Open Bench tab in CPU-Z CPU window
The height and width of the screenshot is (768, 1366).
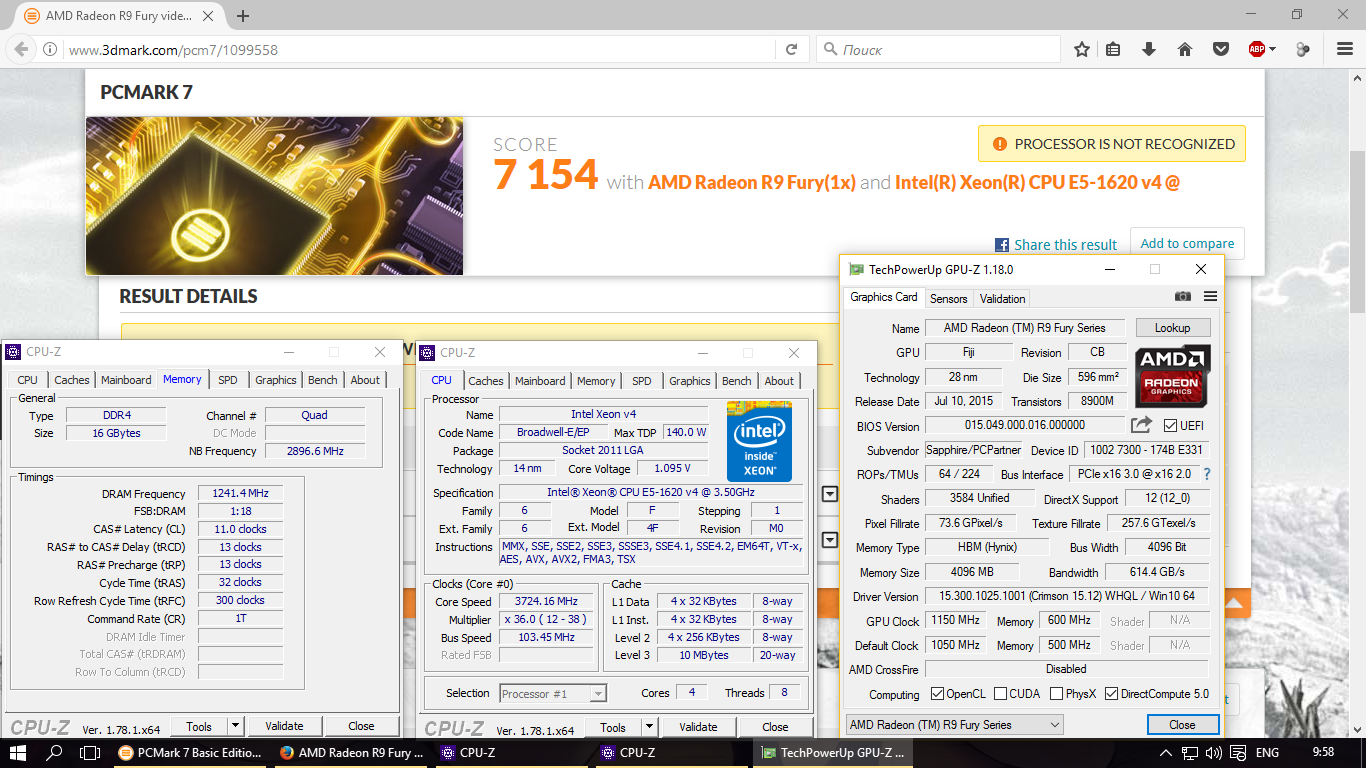click(x=737, y=381)
